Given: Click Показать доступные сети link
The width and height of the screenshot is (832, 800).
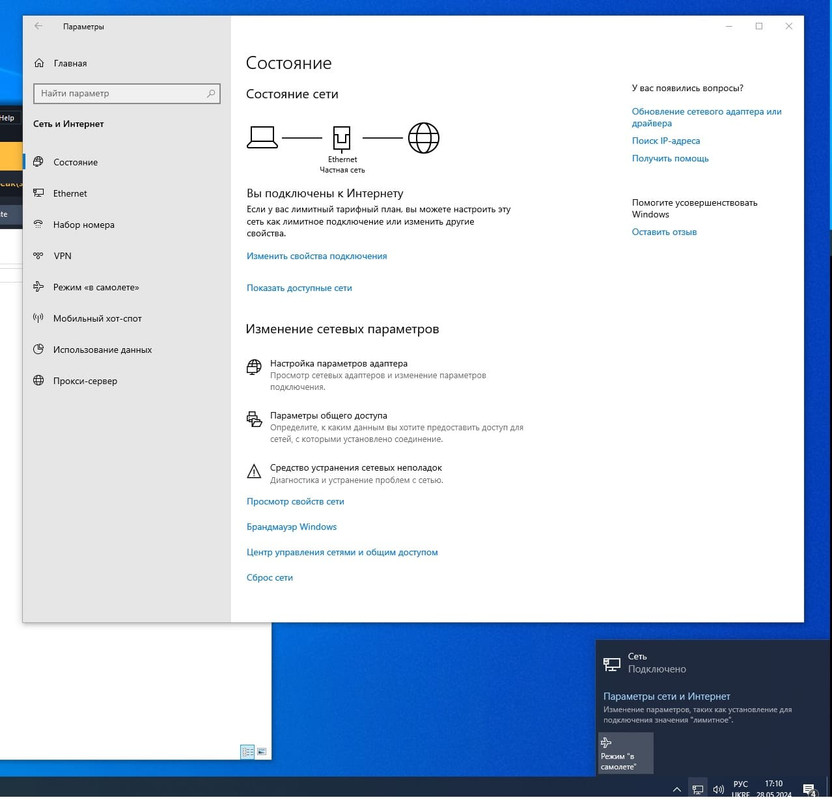Looking at the screenshot, I should (299, 288).
